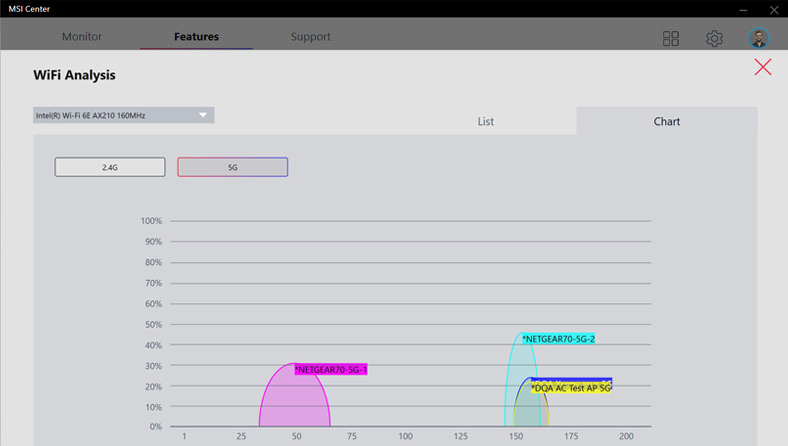Click the 100% gridline label
This screenshot has width=788, height=446.
tap(151, 221)
